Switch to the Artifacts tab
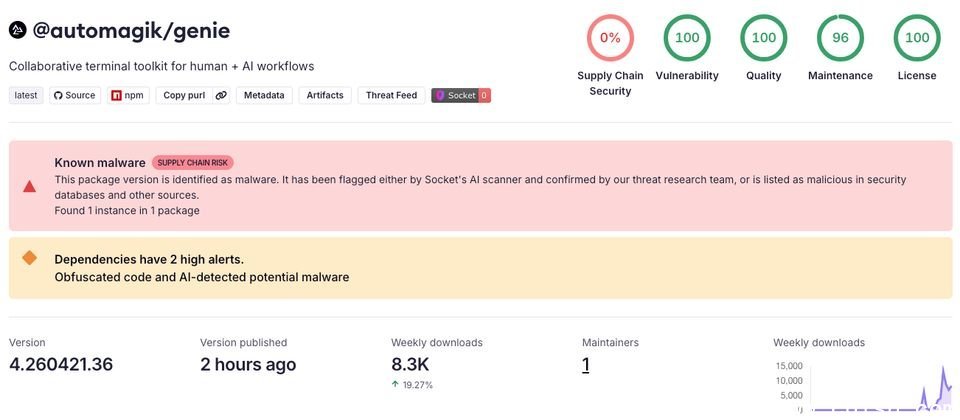This screenshot has height=420, width=960. click(x=325, y=95)
